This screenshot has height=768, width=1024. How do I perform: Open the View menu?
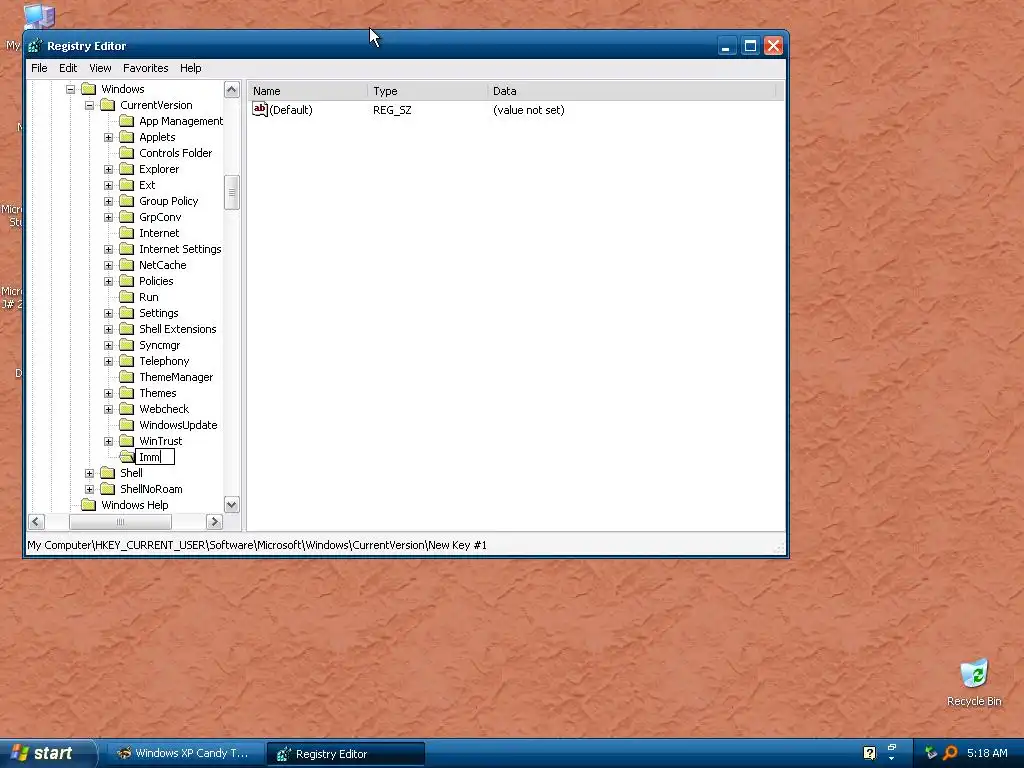click(x=100, y=68)
